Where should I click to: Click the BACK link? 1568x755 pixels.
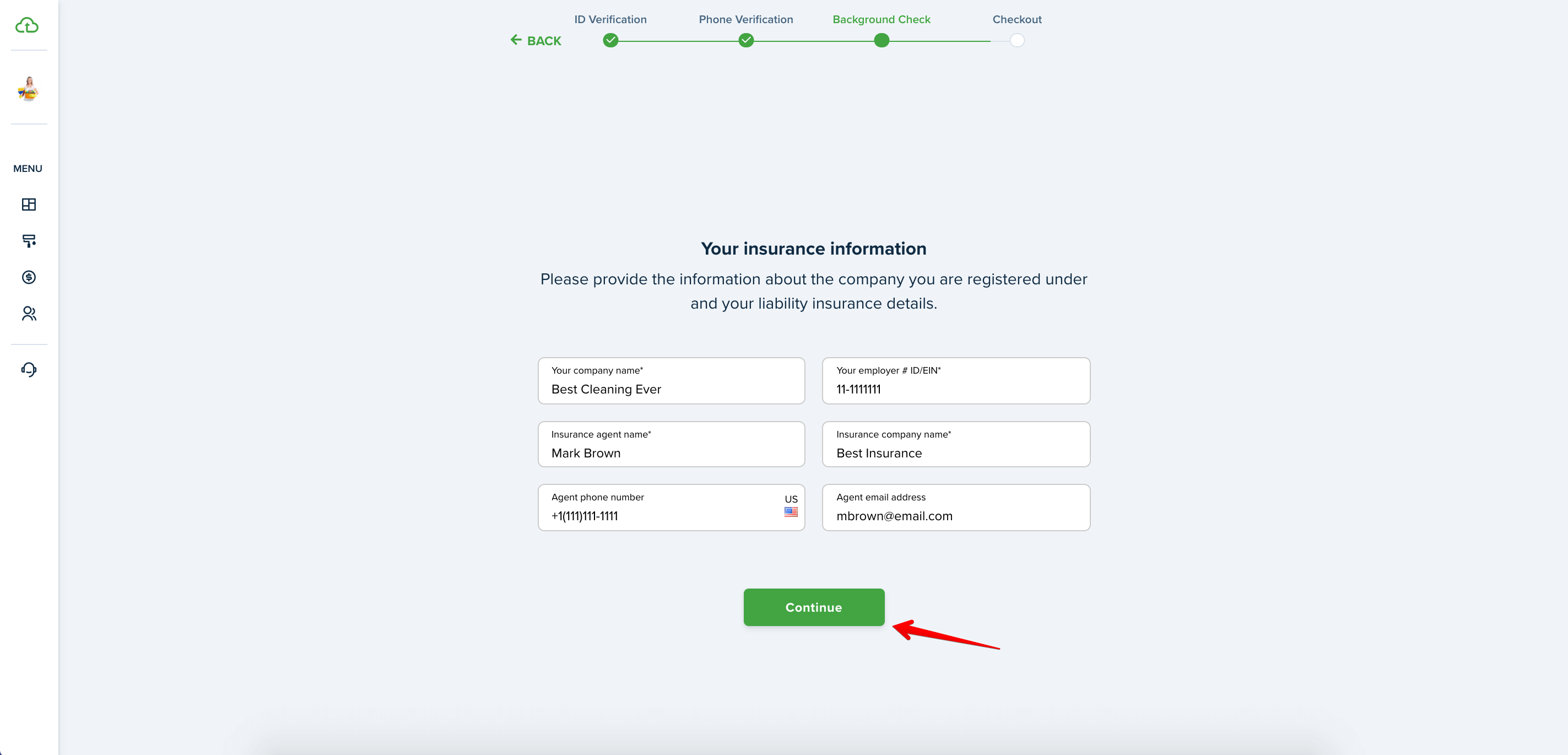(536, 41)
